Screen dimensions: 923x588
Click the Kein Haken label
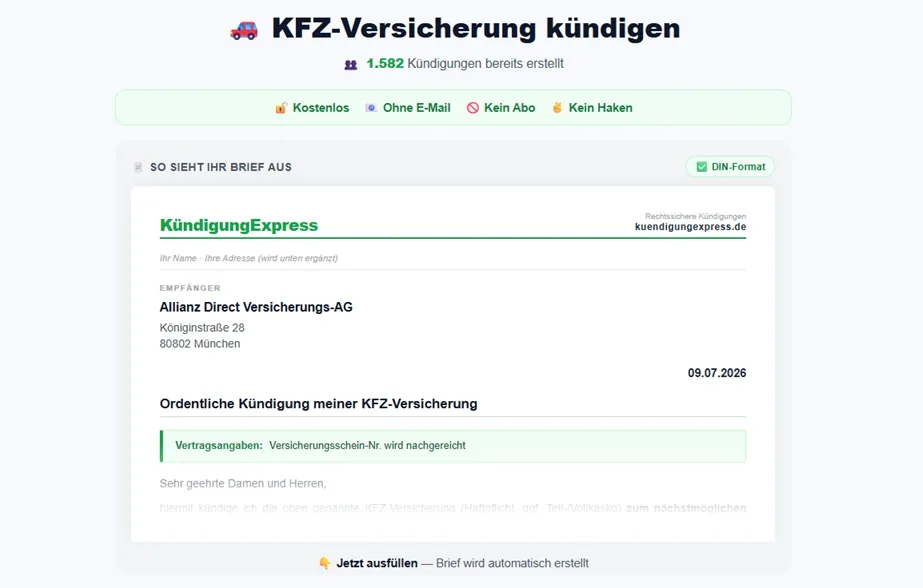(x=600, y=108)
